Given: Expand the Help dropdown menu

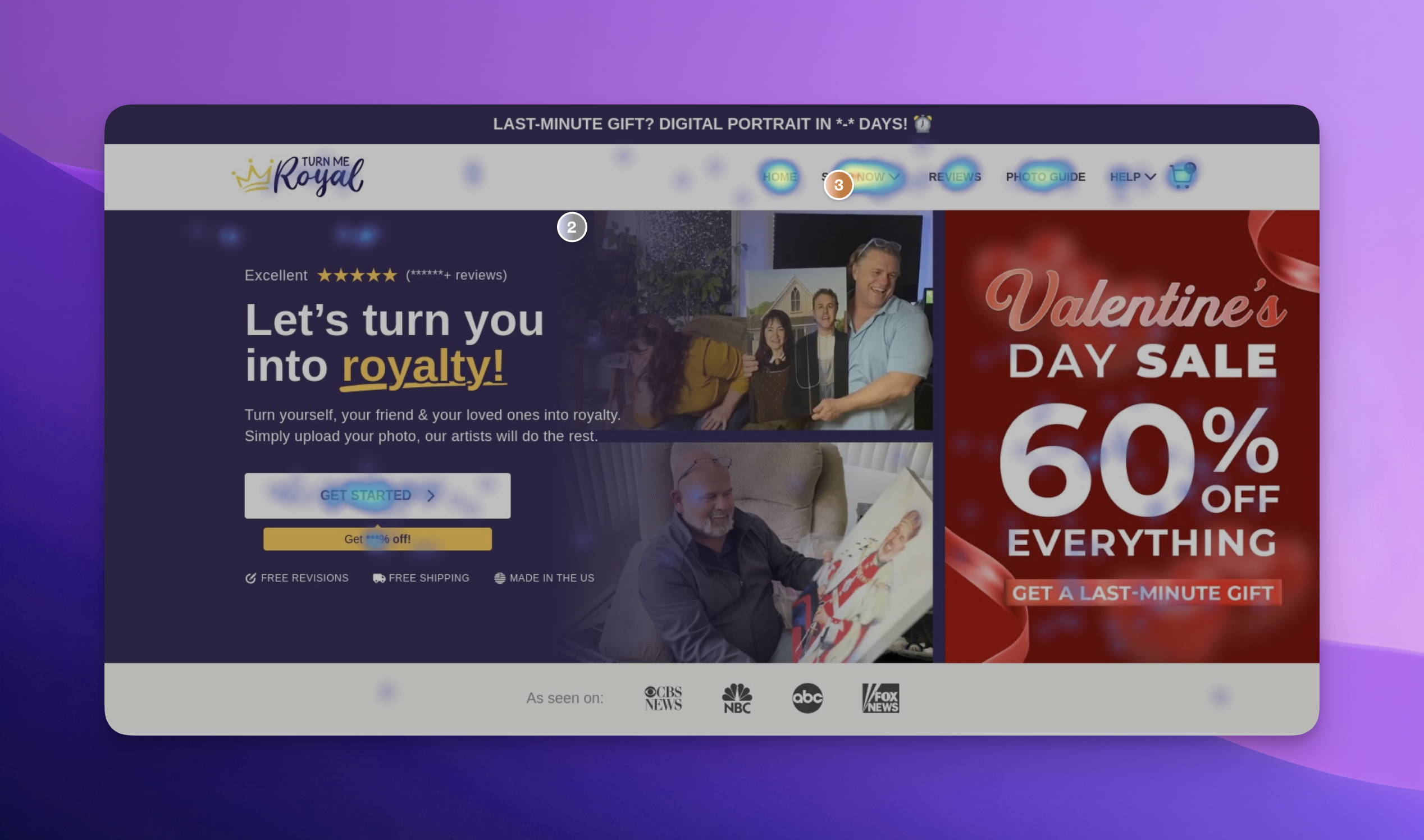Looking at the screenshot, I should [x=1131, y=177].
